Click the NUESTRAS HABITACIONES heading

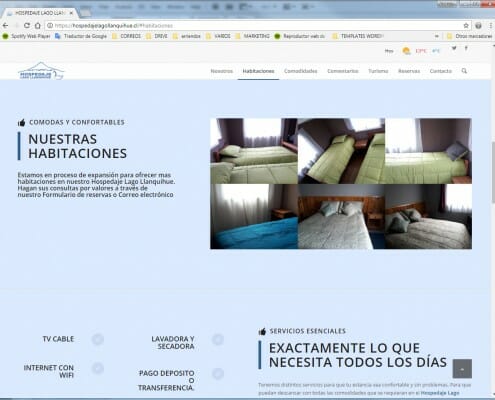point(77,146)
